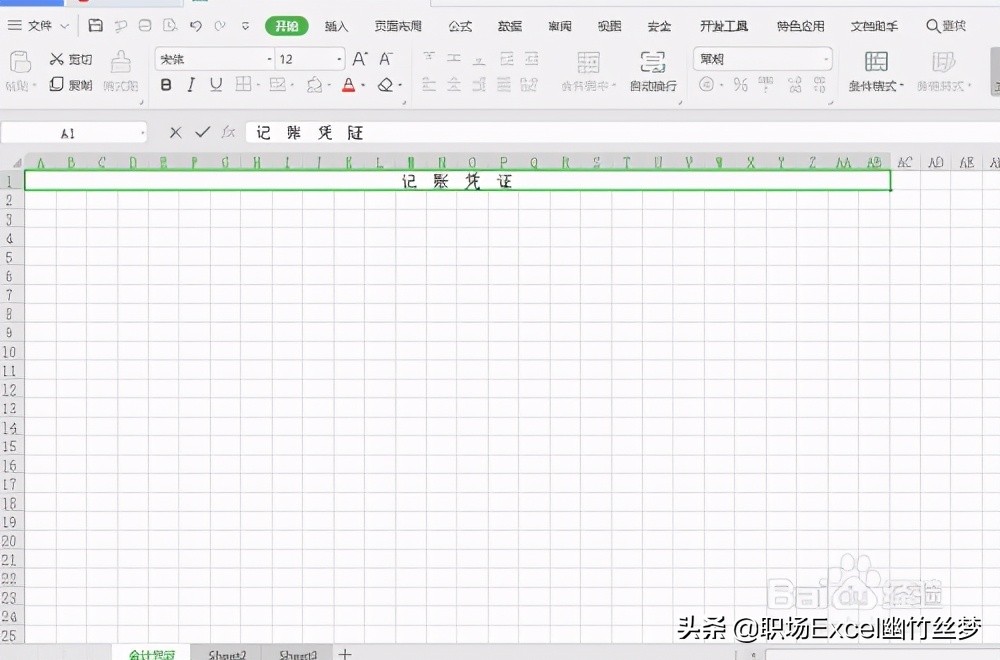
Task: Click the Undo icon
Action: click(x=195, y=26)
